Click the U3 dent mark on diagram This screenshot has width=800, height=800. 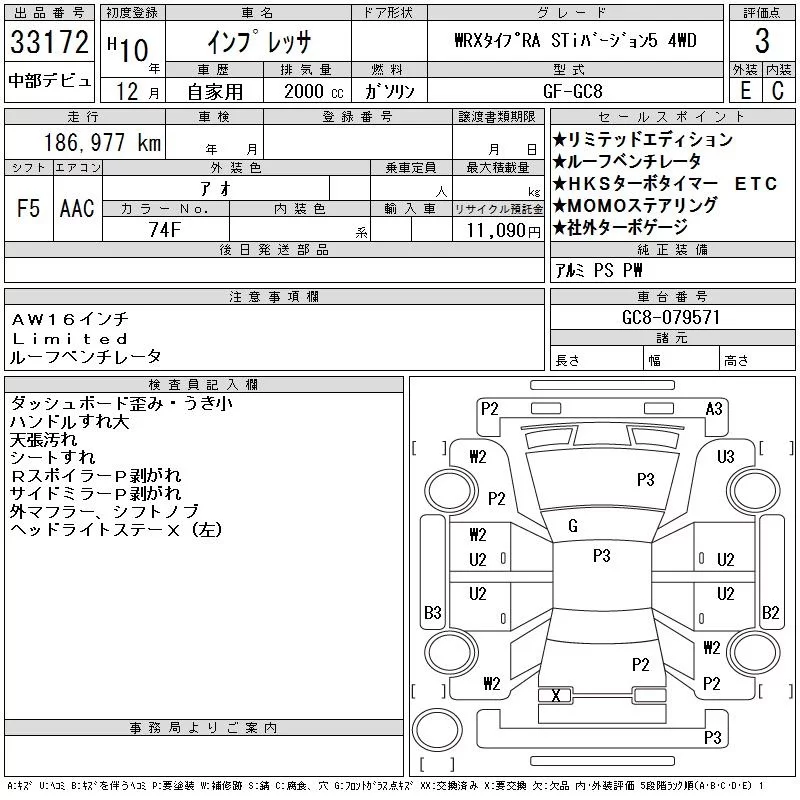pyautogui.click(x=726, y=457)
